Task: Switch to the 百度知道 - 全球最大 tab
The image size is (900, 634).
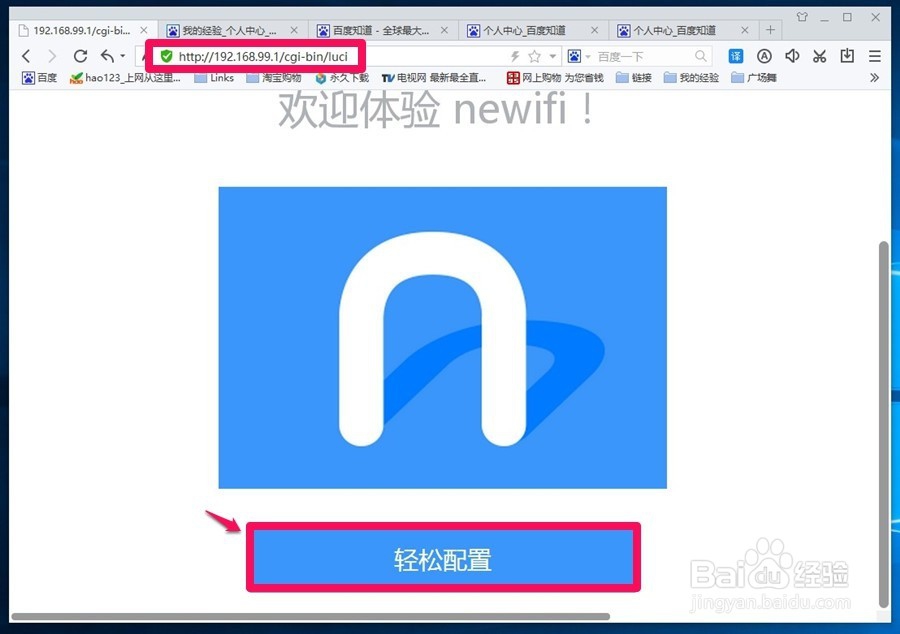Action: pyautogui.click(x=383, y=30)
